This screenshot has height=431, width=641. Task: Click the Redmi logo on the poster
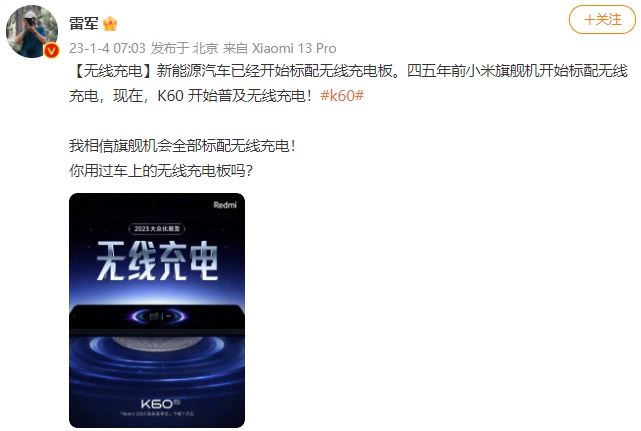click(225, 205)
